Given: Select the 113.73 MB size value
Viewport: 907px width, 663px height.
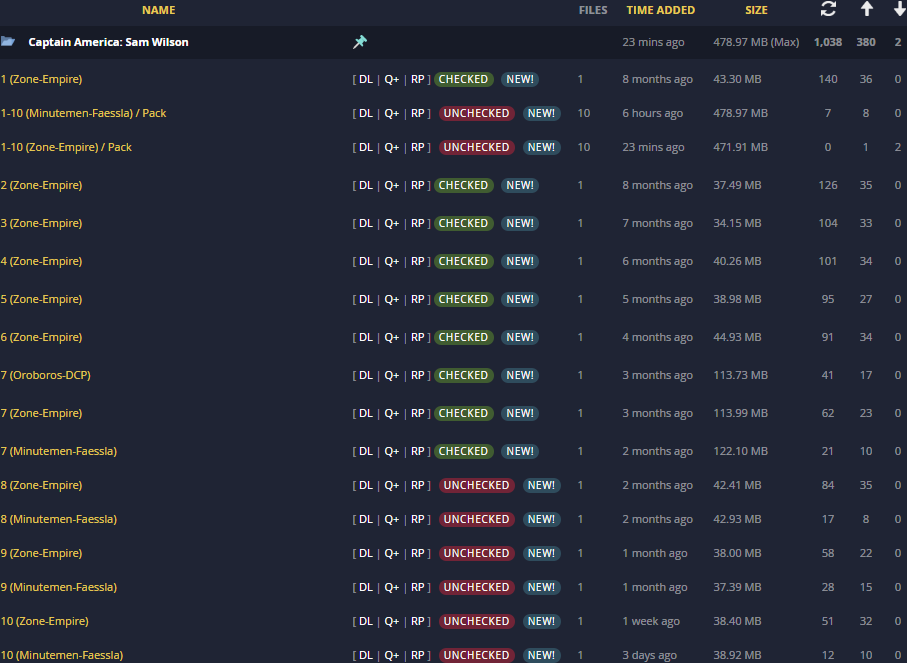Looking at the screenshot, I should point(740,375).
